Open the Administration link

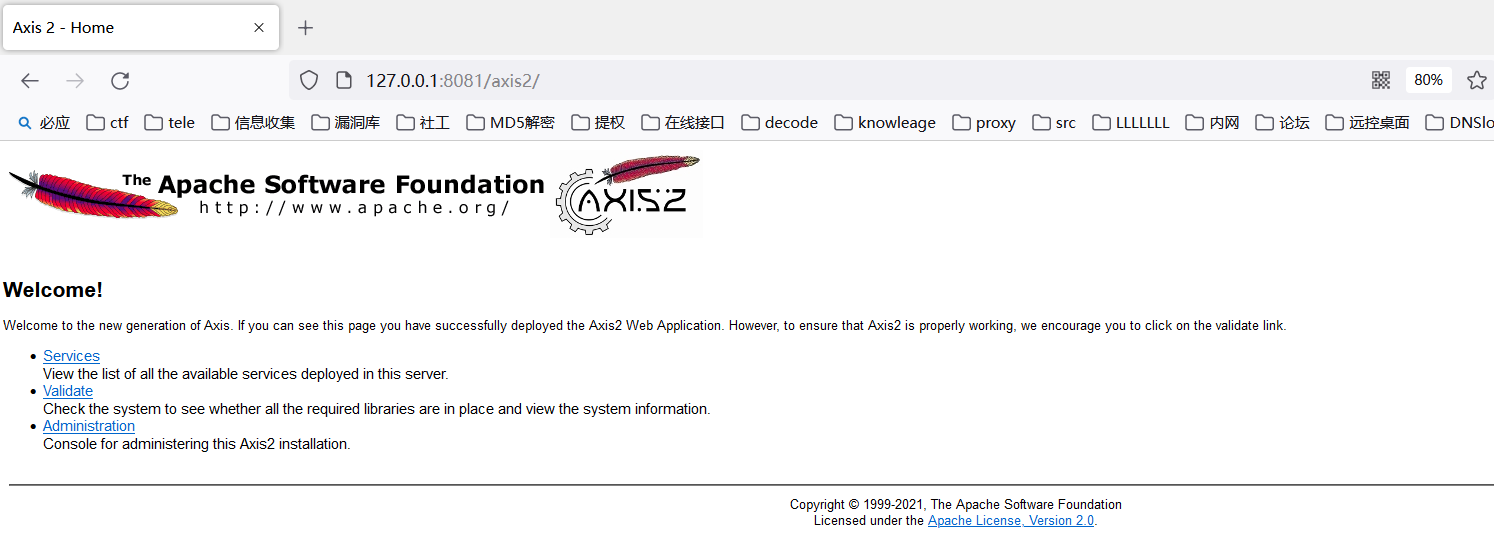(x=89, y=426)
